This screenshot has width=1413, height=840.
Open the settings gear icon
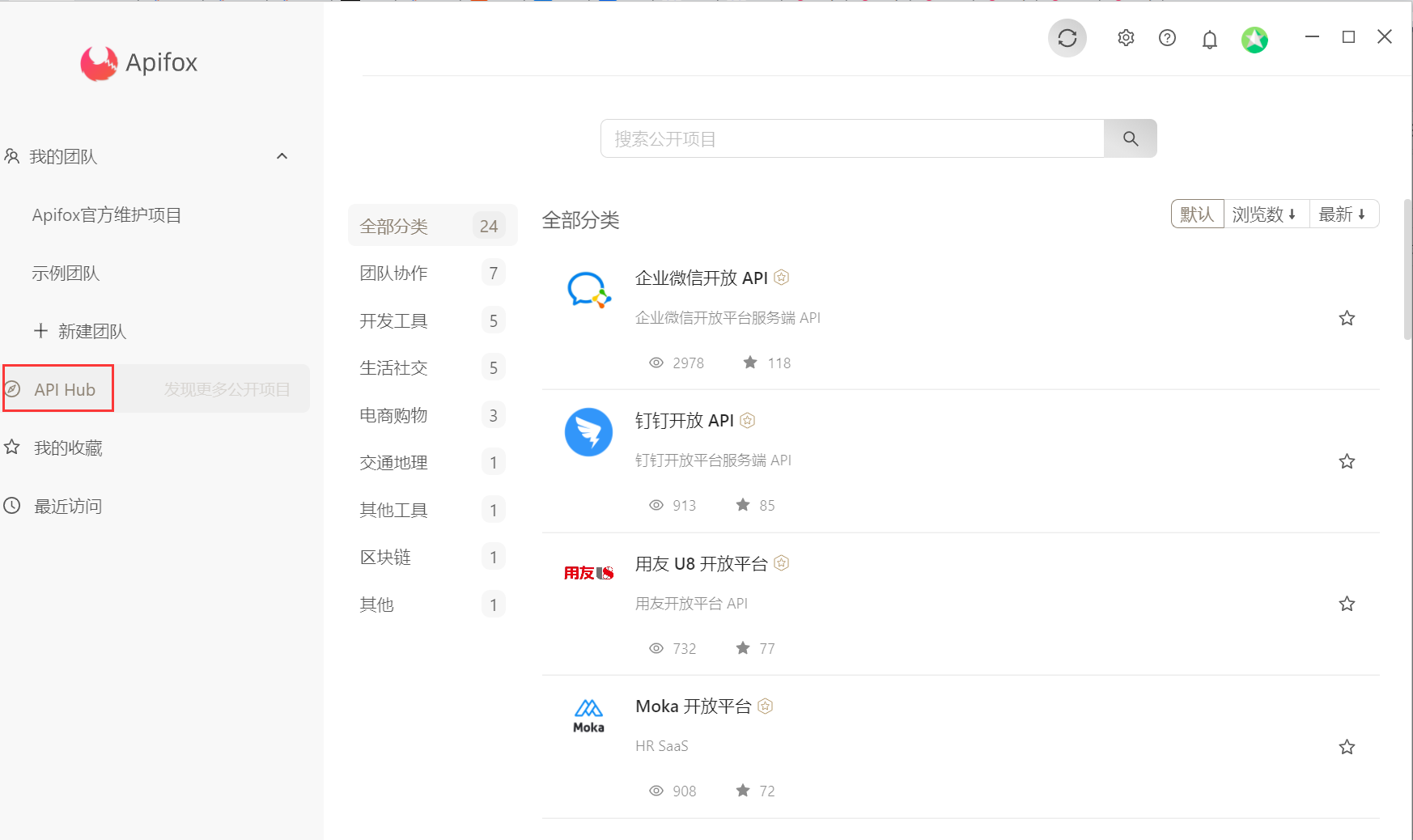pos(1126,38)
